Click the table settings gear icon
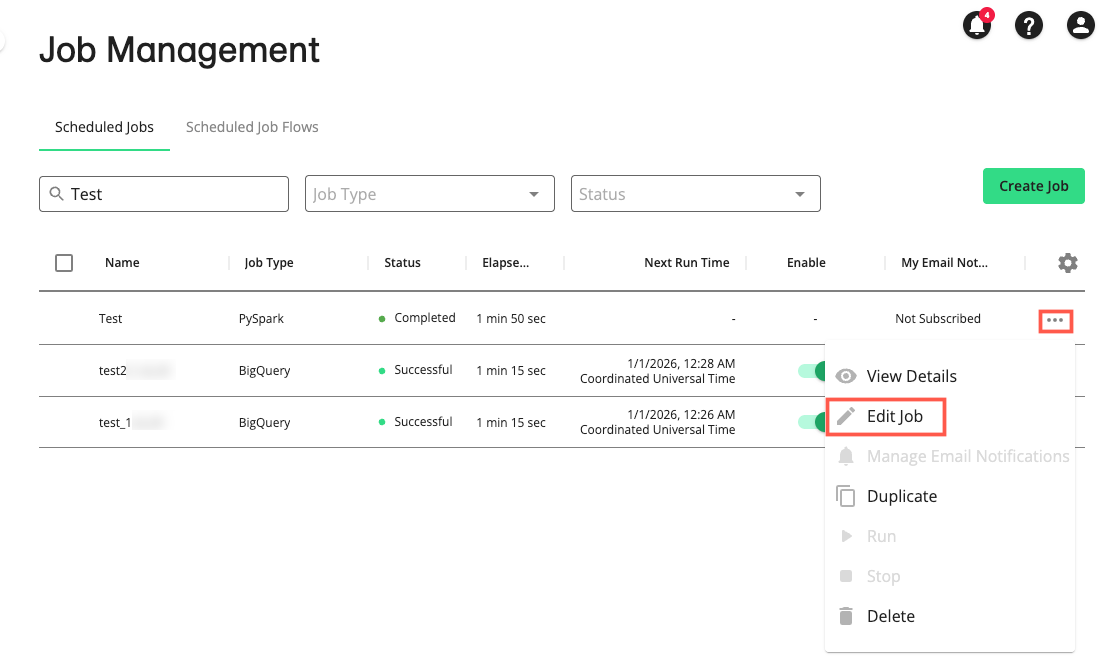The width and height of the screenshot is (1104, 658). coord(1068,263)
